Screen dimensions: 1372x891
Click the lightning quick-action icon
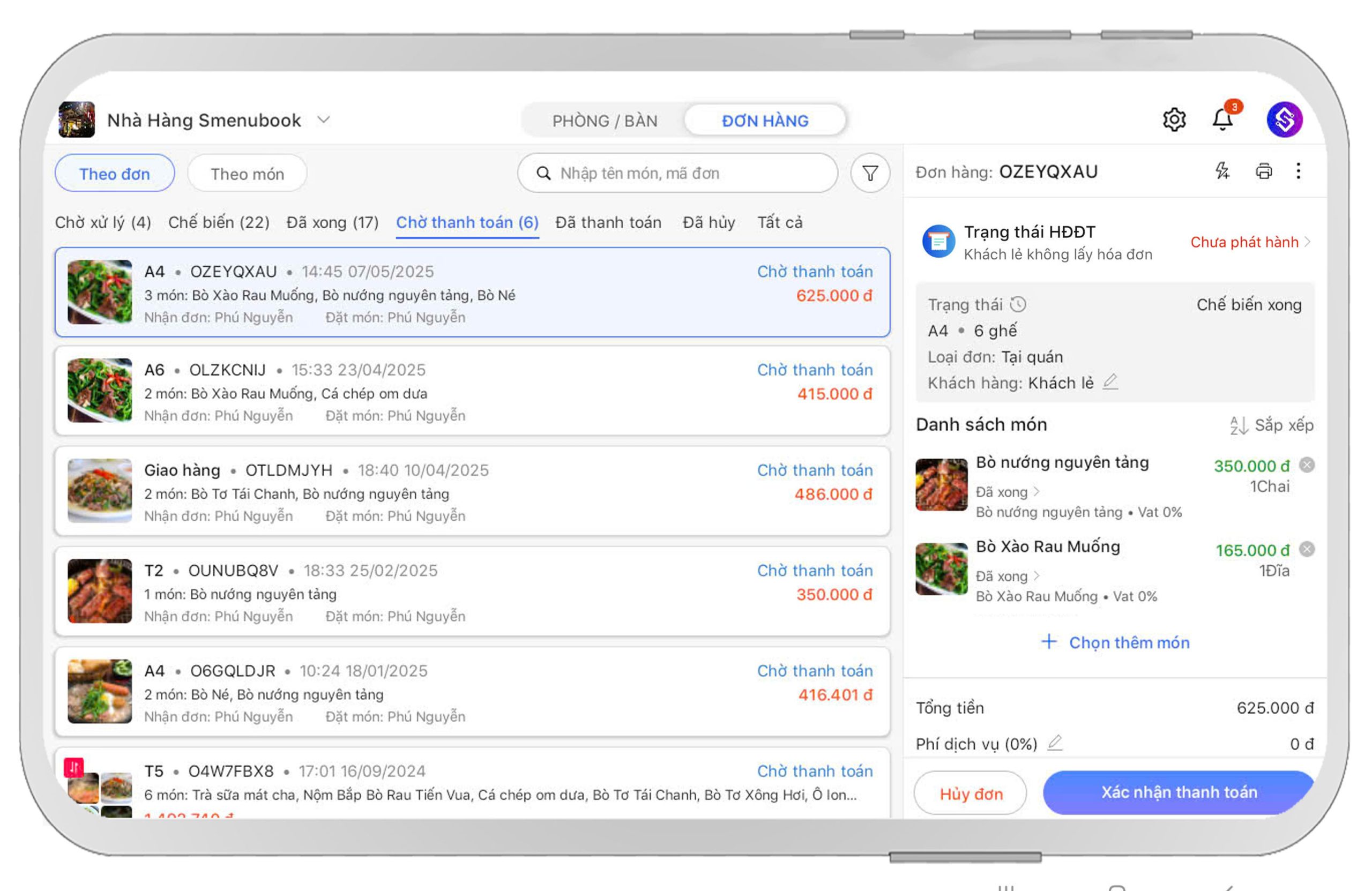[x=1221, y=171]
